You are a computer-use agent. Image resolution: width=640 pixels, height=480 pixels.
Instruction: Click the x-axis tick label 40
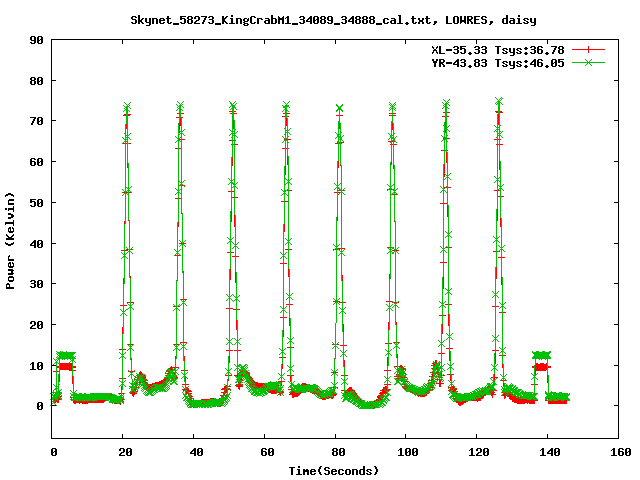(196, 452)
